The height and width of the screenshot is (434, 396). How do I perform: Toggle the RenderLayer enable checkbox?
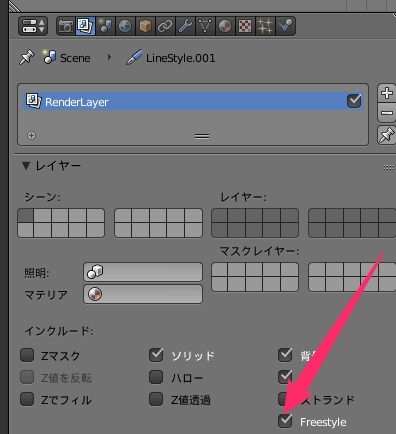tap(354, 101)
